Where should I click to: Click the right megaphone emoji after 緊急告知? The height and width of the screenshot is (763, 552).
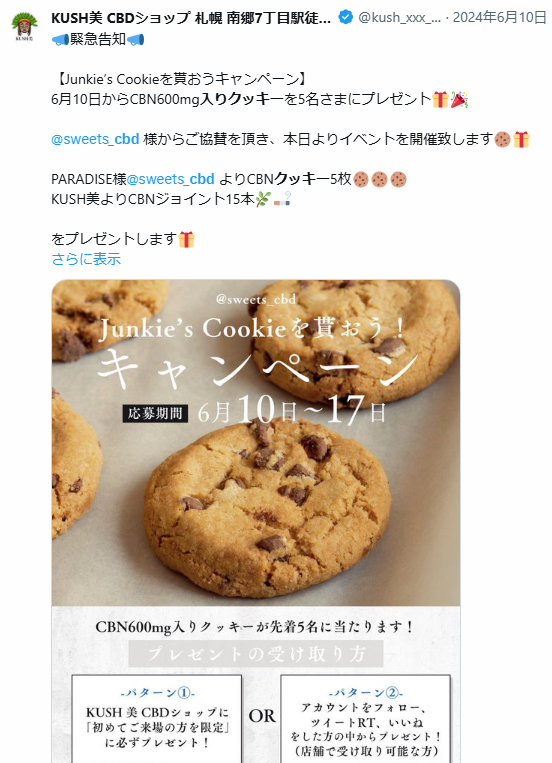pos(135,39)
